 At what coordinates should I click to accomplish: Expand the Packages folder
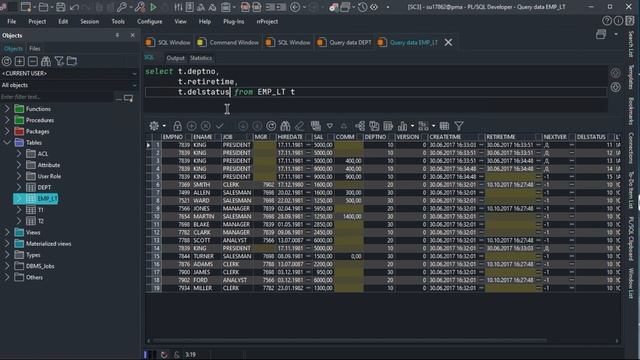tap(7, 131)
